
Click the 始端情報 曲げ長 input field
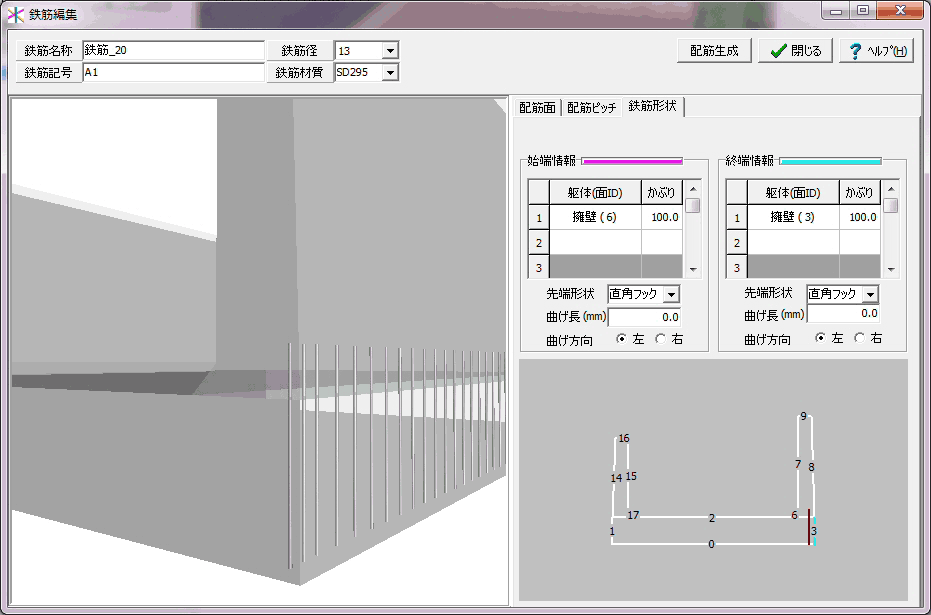click(644, 317)
